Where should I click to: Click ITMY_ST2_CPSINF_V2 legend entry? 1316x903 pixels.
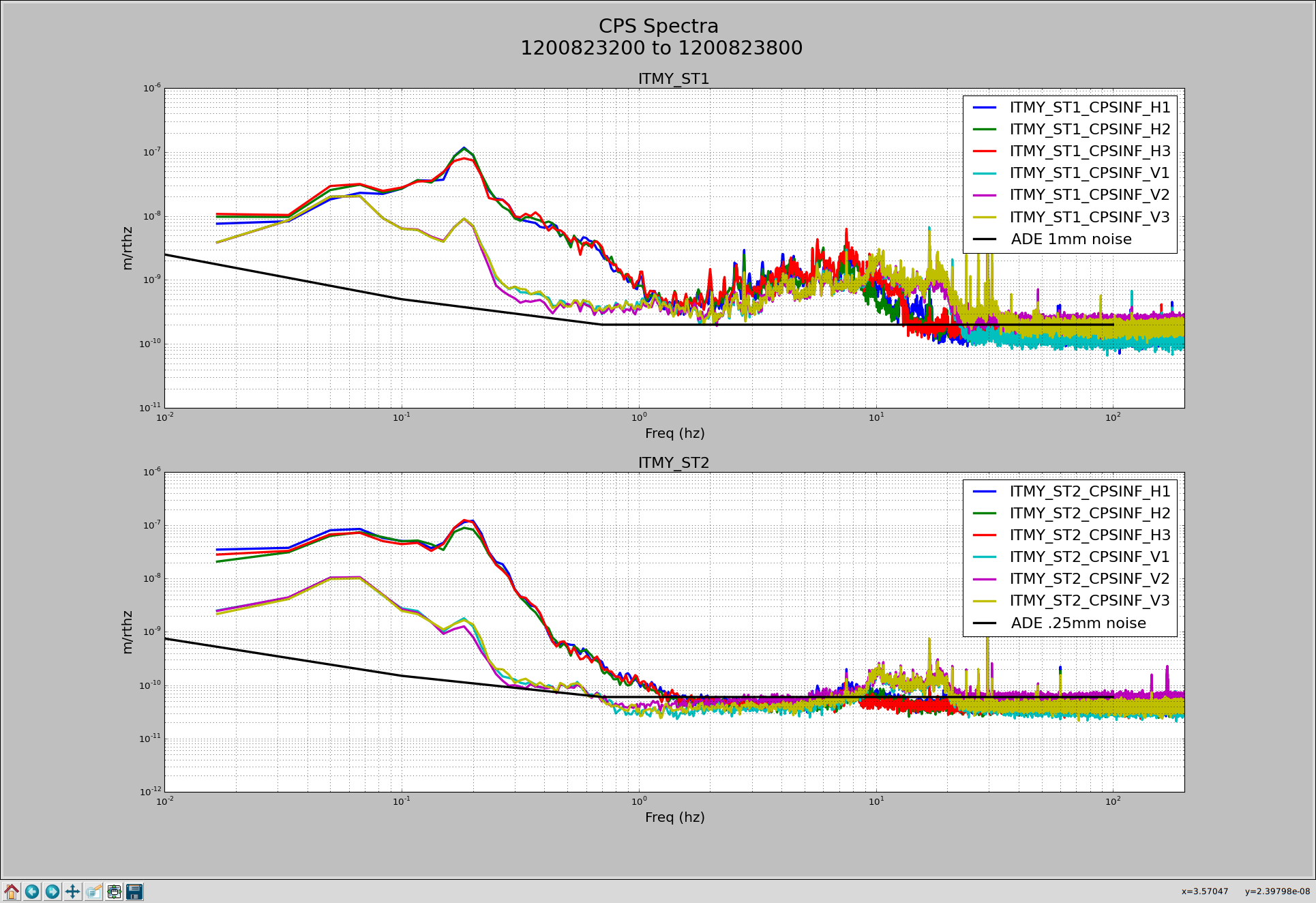[x=1089, y=579]
